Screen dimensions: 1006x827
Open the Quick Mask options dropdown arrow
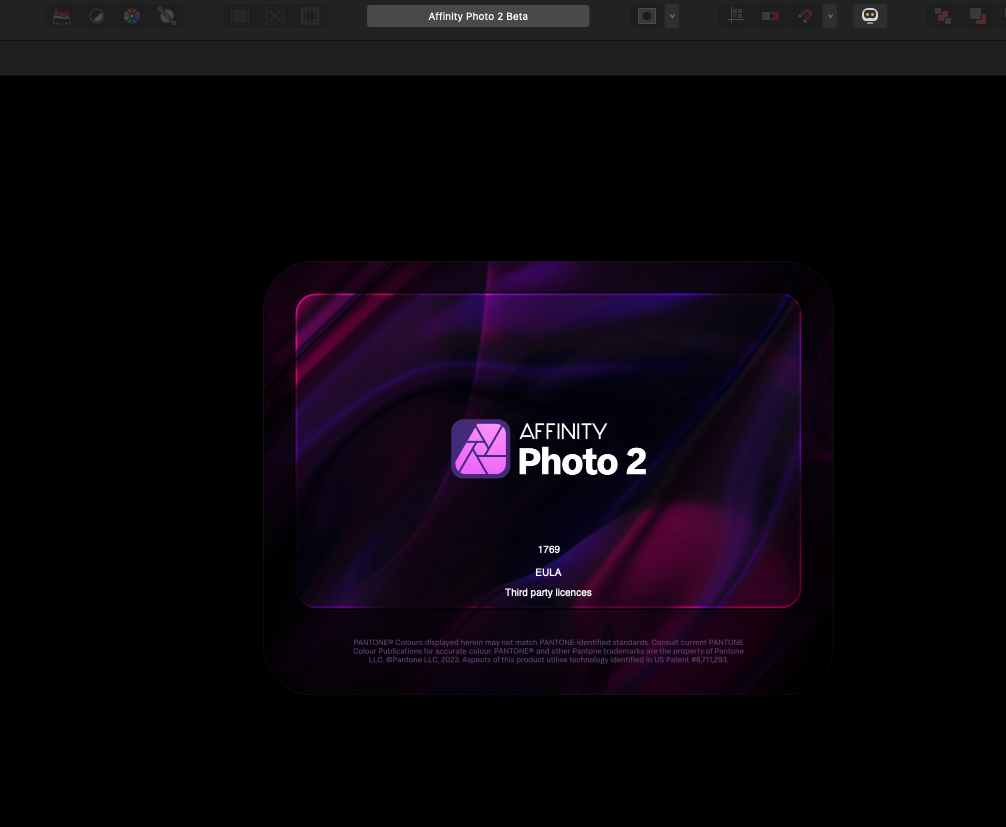pos(672,16)
